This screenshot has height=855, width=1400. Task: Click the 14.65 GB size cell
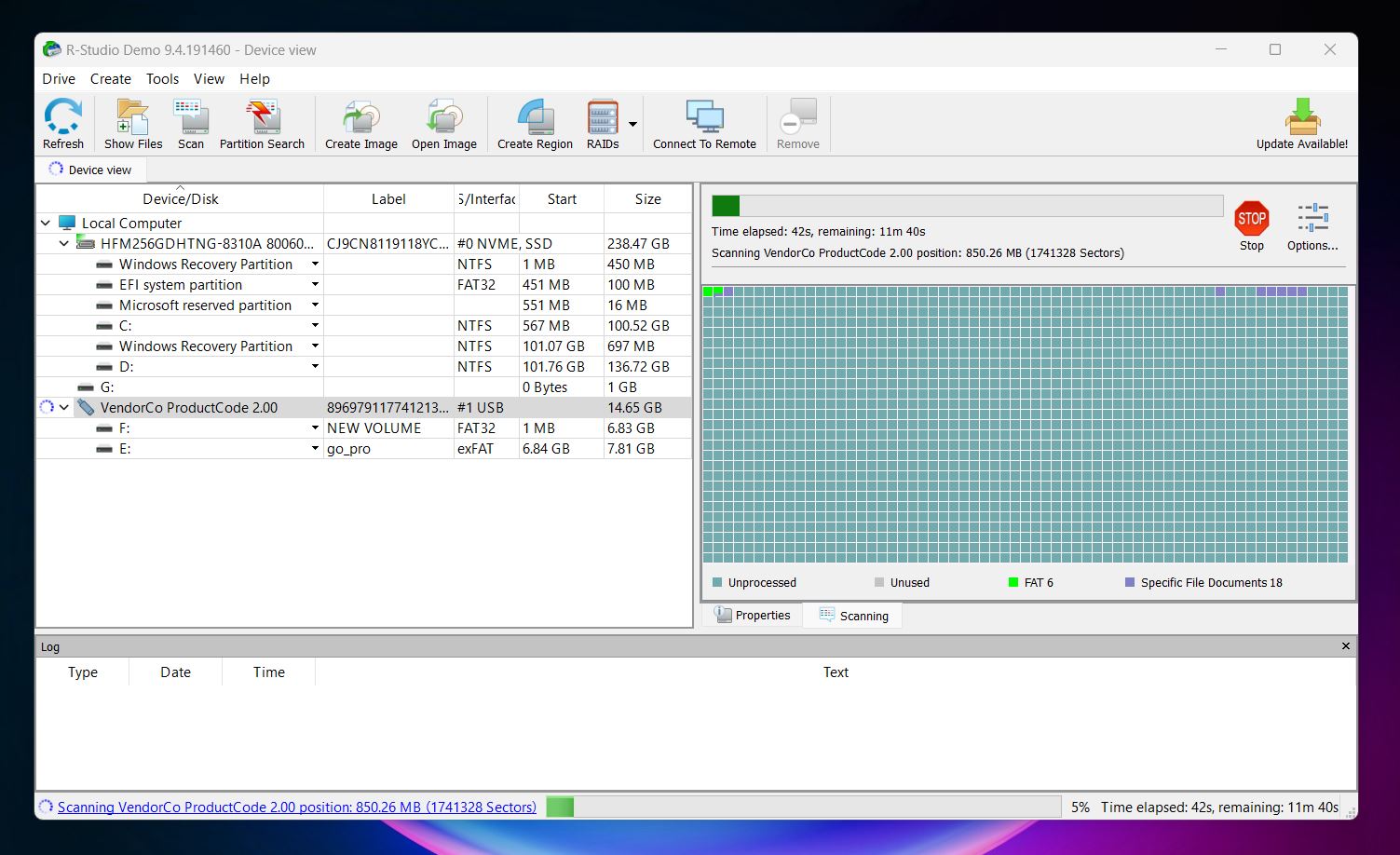[x=647, y=408]
